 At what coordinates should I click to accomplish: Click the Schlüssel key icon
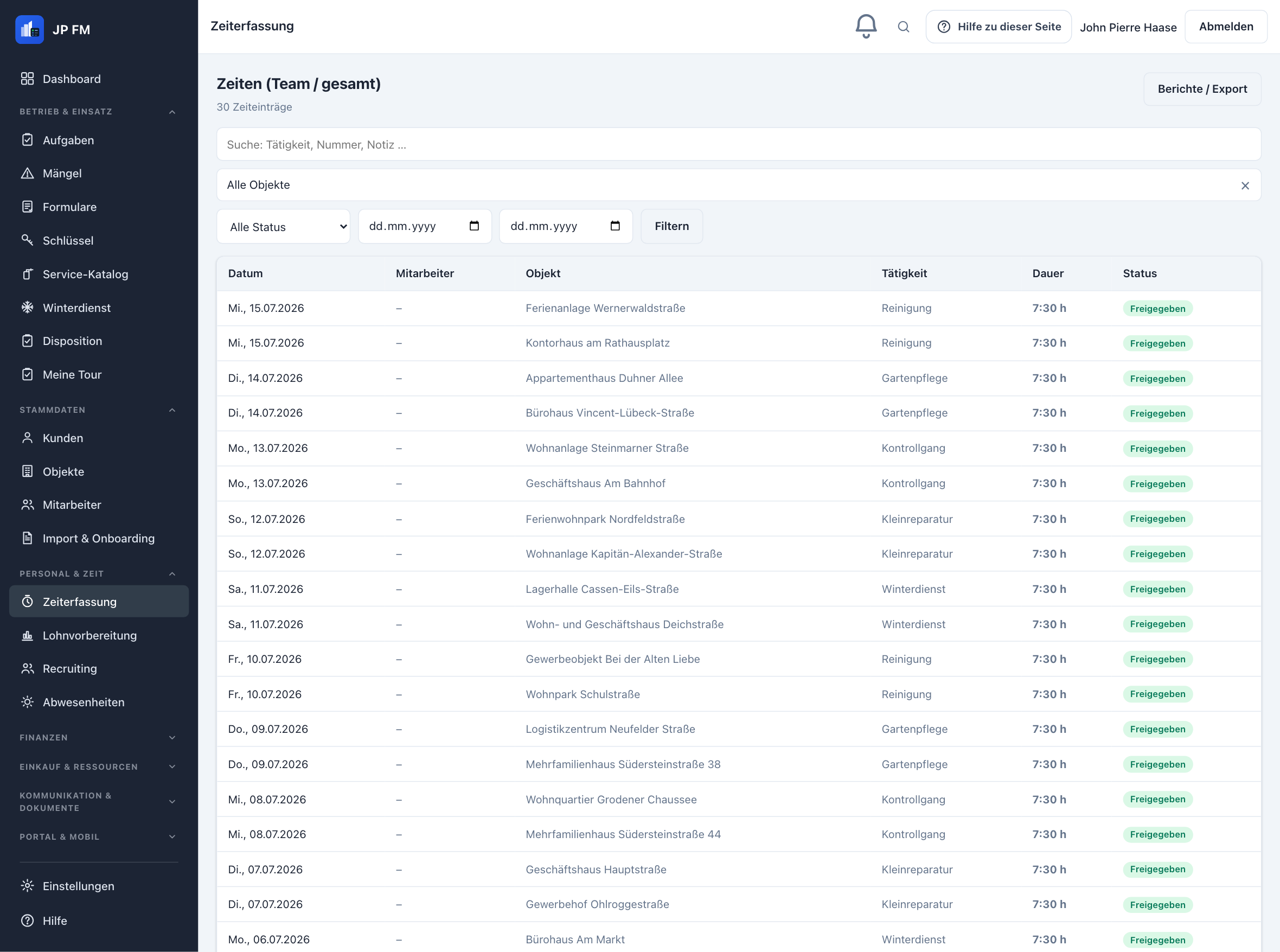(x=27, y=240)
